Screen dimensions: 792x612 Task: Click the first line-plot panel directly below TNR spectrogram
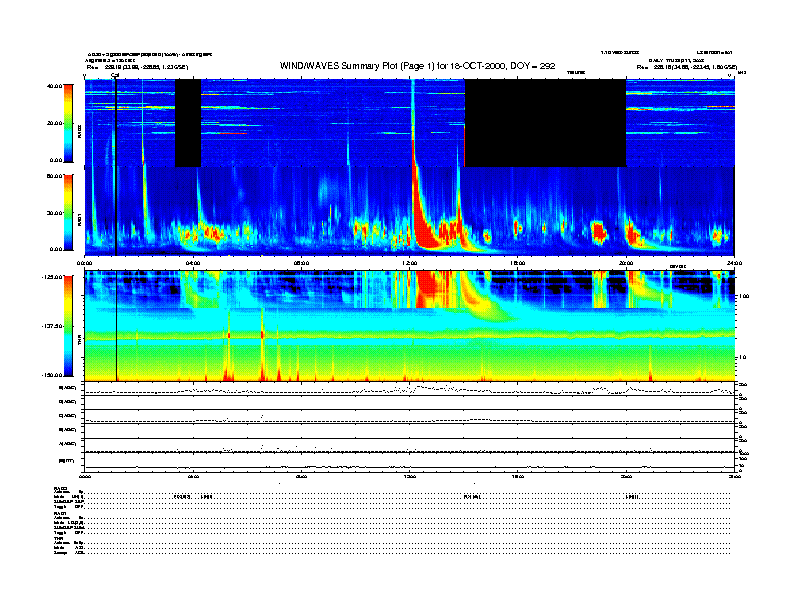tap(409, 388)
